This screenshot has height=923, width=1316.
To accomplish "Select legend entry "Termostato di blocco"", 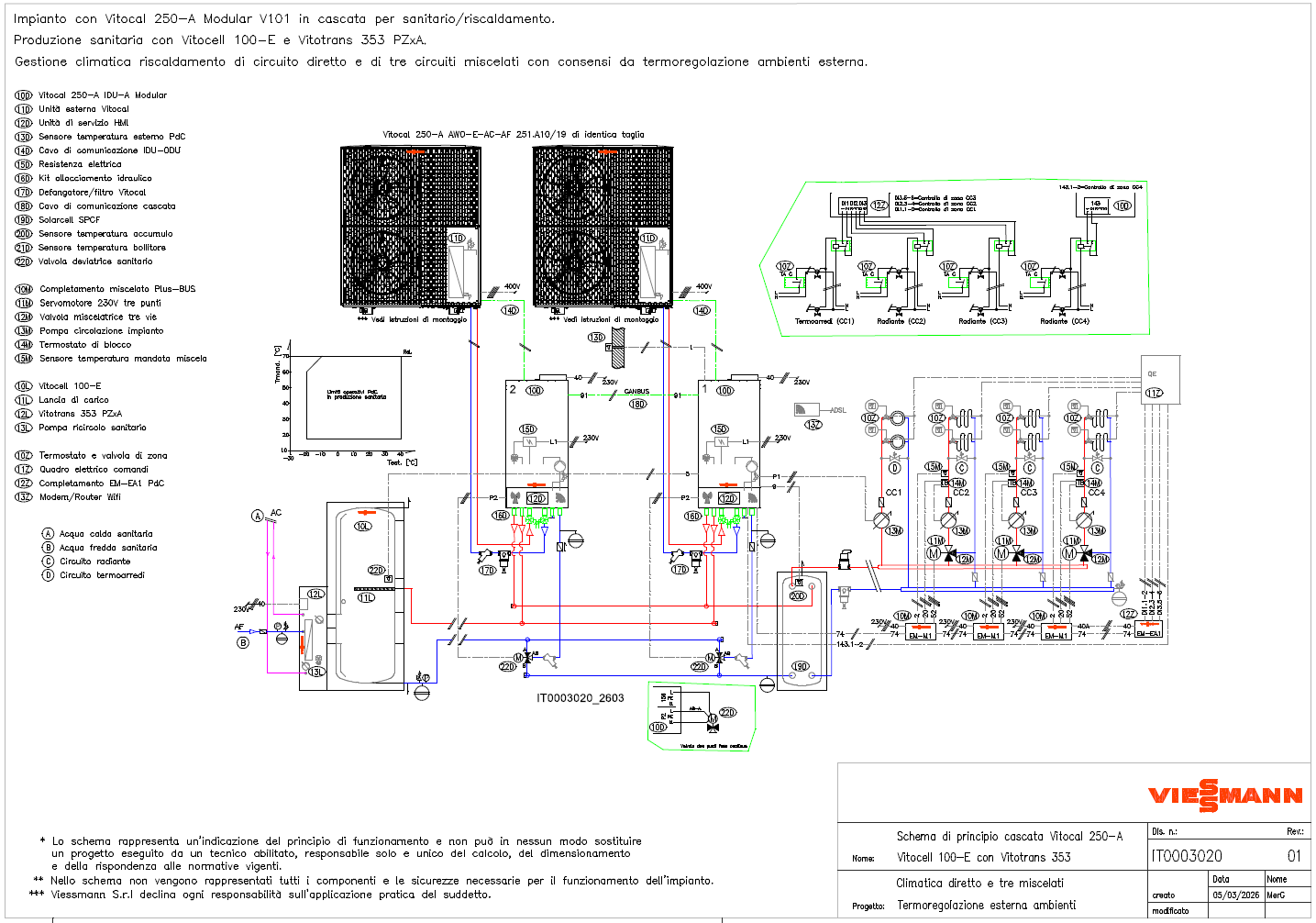I will [85, 345].
